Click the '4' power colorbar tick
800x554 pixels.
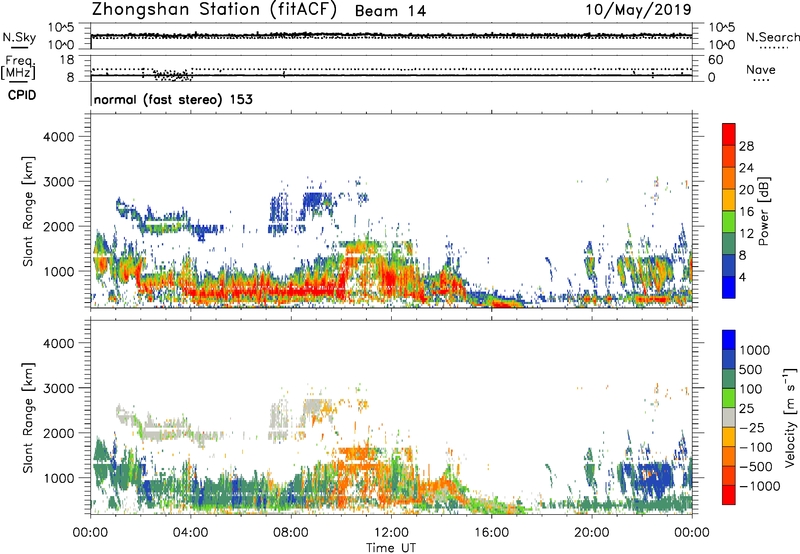coord(743,277)
